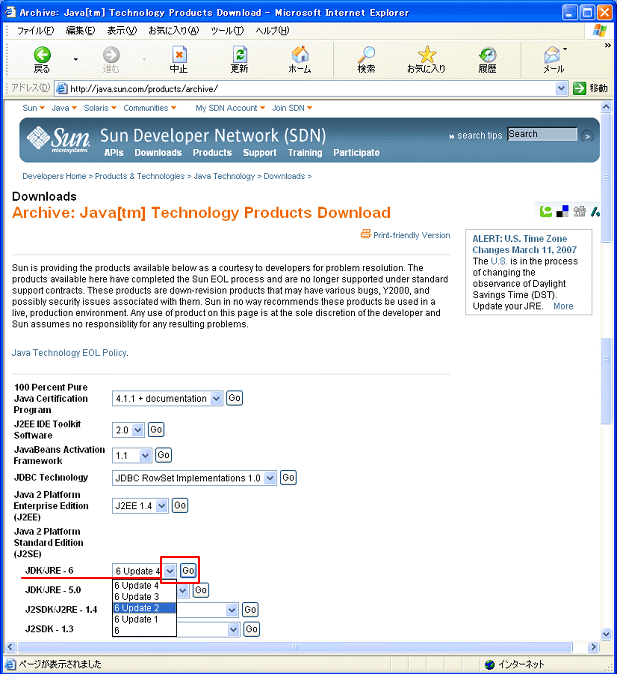Open the 編集(E) menu
617x674 pixels.
click(80, 31)
